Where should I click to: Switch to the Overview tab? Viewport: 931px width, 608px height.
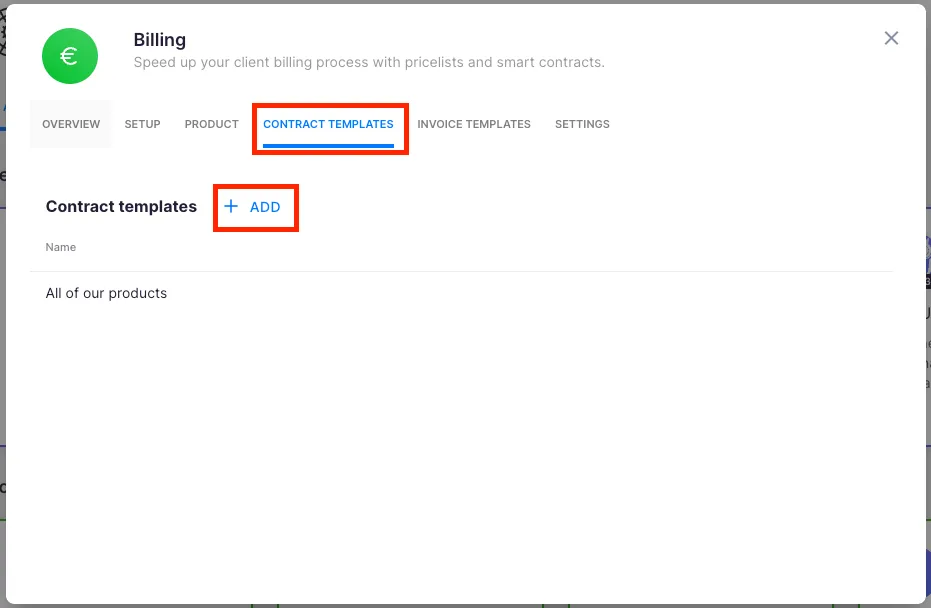(71, 124)
